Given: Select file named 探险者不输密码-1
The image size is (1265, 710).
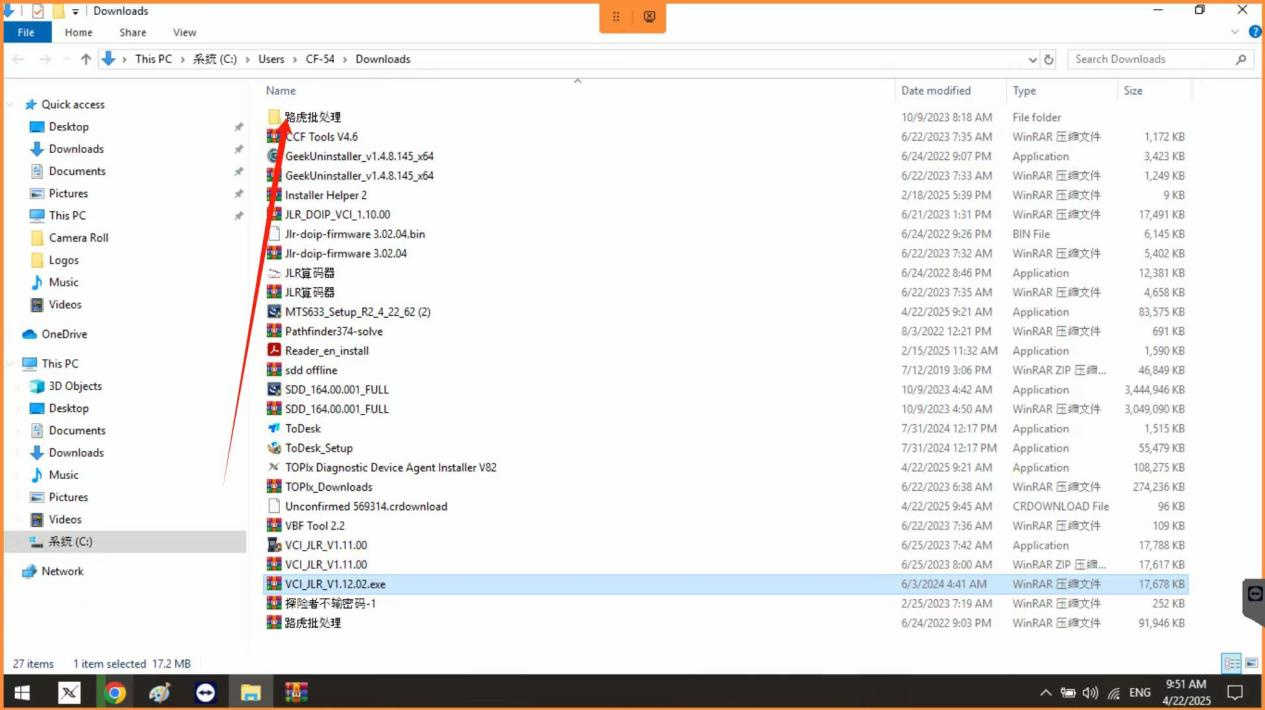Looking at the screenshot, I should click(330, 603).
